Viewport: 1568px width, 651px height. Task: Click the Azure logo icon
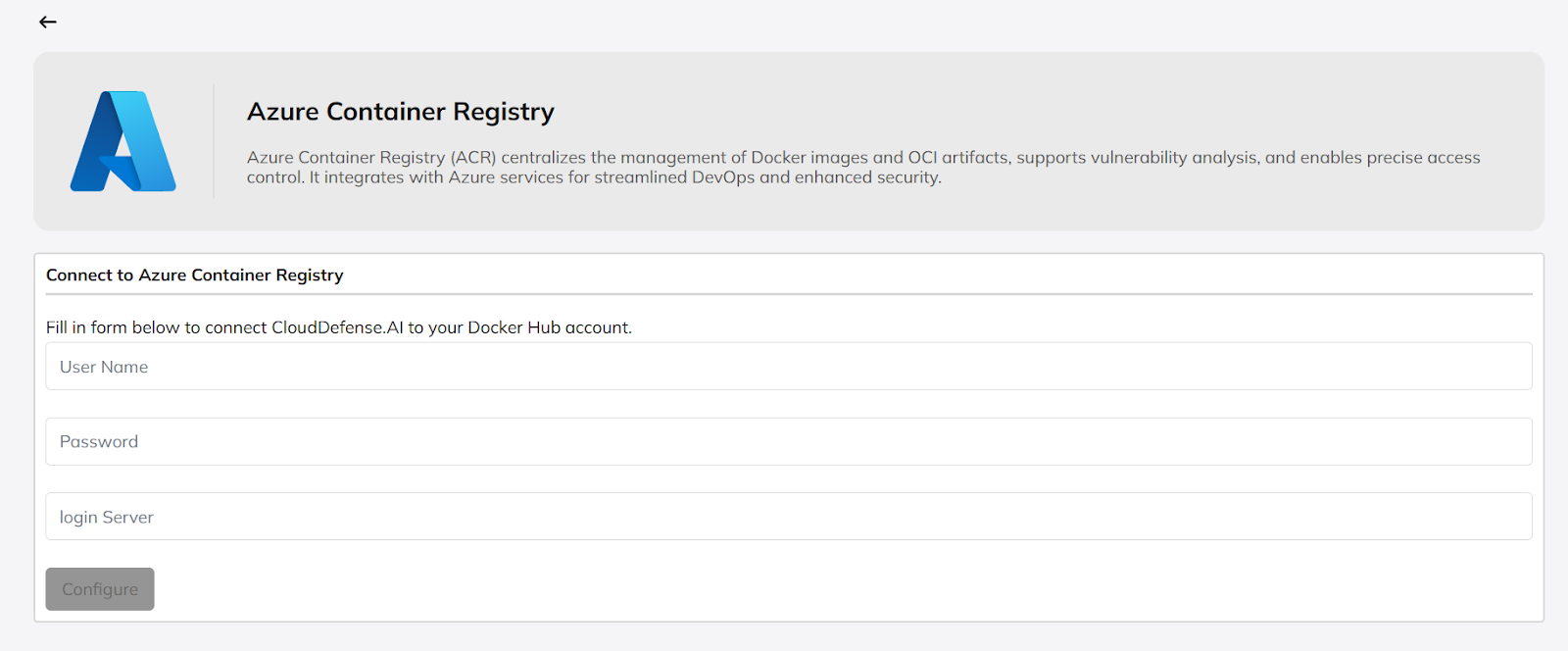click(123, 141)
